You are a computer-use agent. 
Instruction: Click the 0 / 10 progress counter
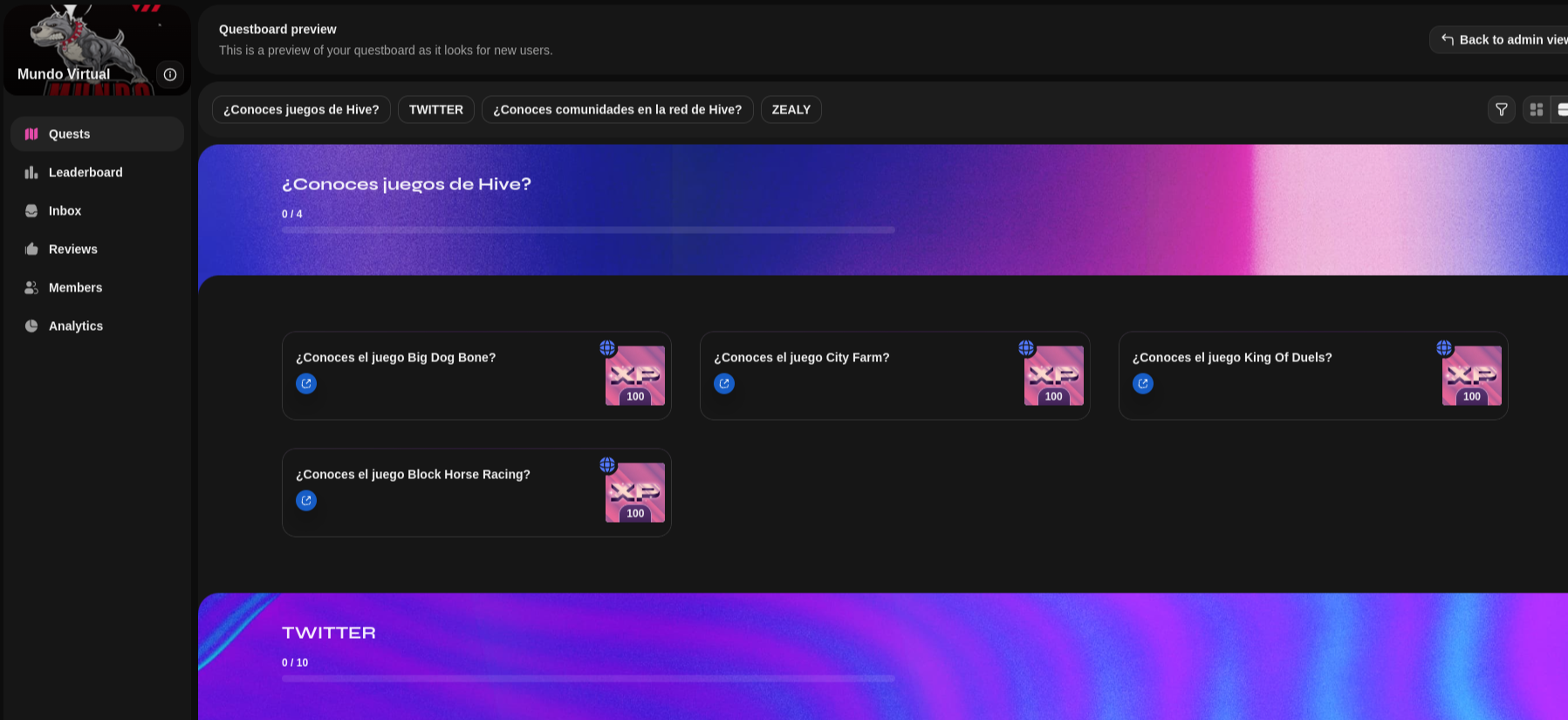coord(295,662)
